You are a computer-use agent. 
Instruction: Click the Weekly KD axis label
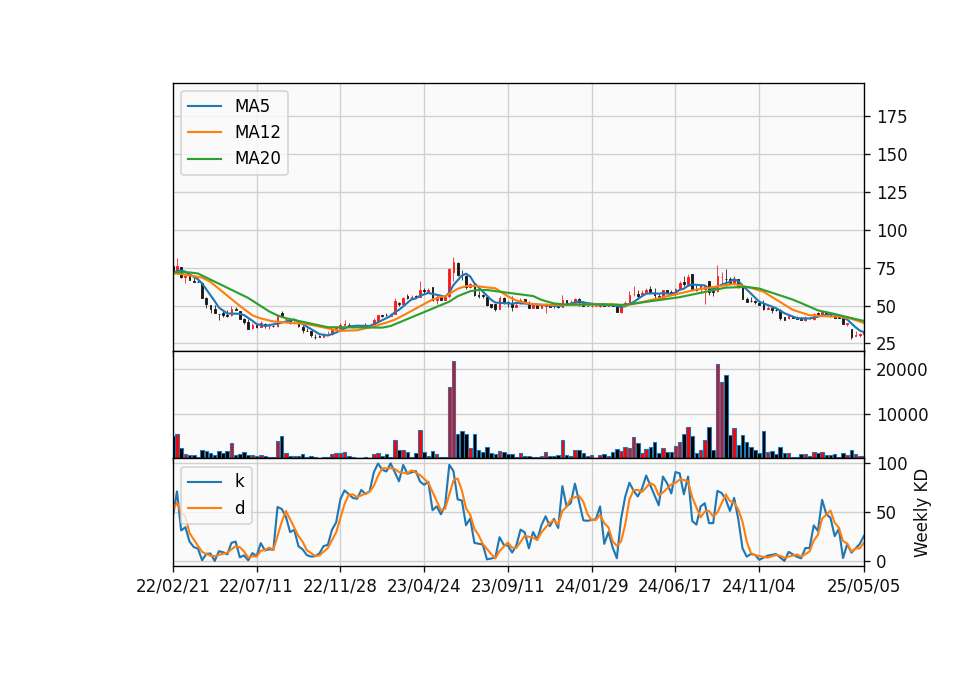[921, 513]
